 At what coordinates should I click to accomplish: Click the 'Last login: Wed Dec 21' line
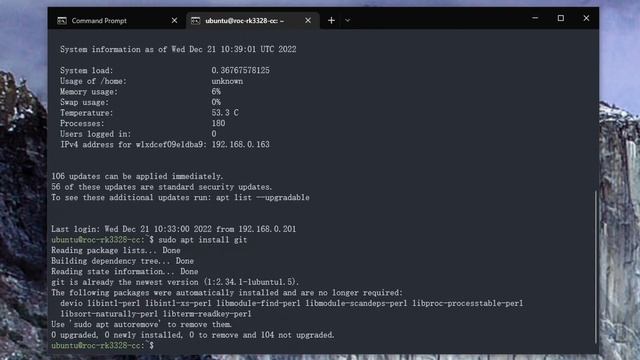pos(173,229)
